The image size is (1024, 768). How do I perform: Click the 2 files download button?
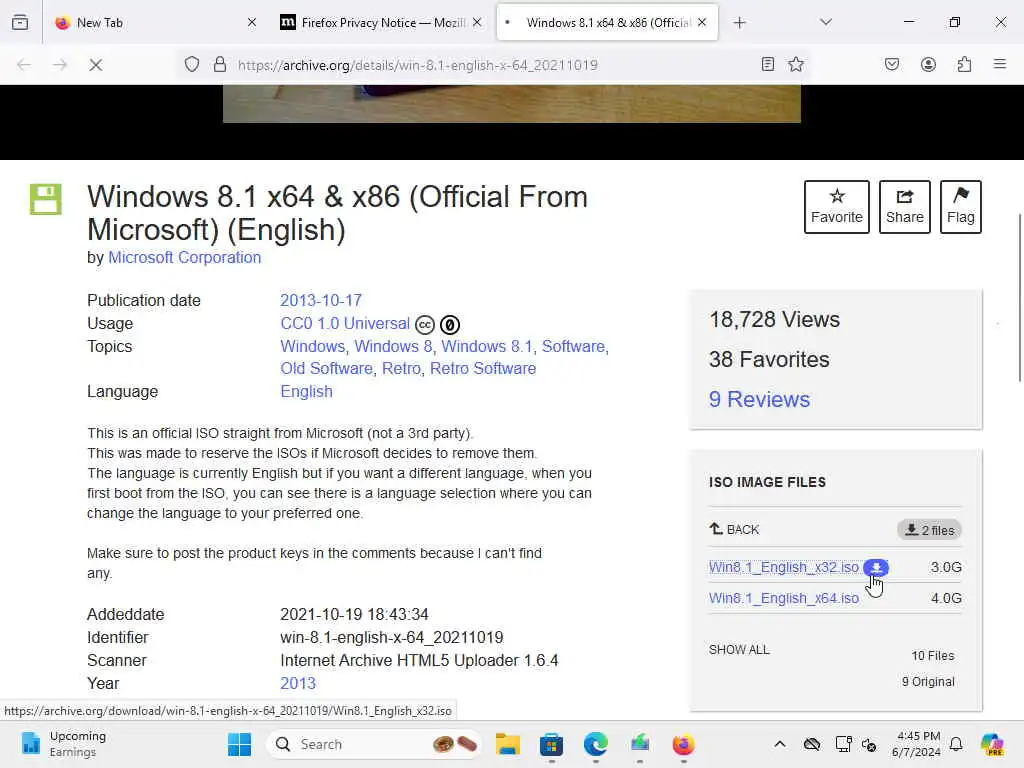click(x=929, y=530)
